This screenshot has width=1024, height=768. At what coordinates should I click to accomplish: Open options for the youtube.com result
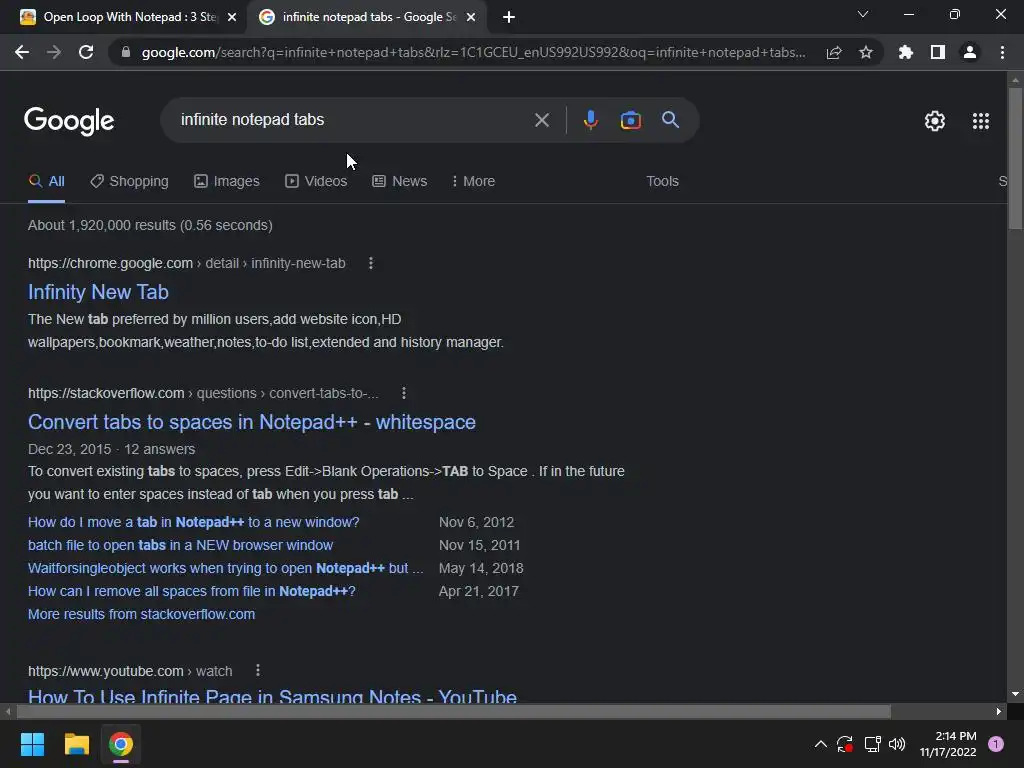tap(258, 670)
